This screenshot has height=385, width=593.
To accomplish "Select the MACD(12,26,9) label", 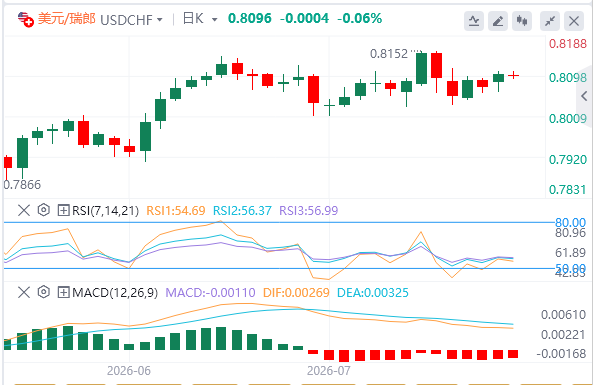I will pos(115,293).
